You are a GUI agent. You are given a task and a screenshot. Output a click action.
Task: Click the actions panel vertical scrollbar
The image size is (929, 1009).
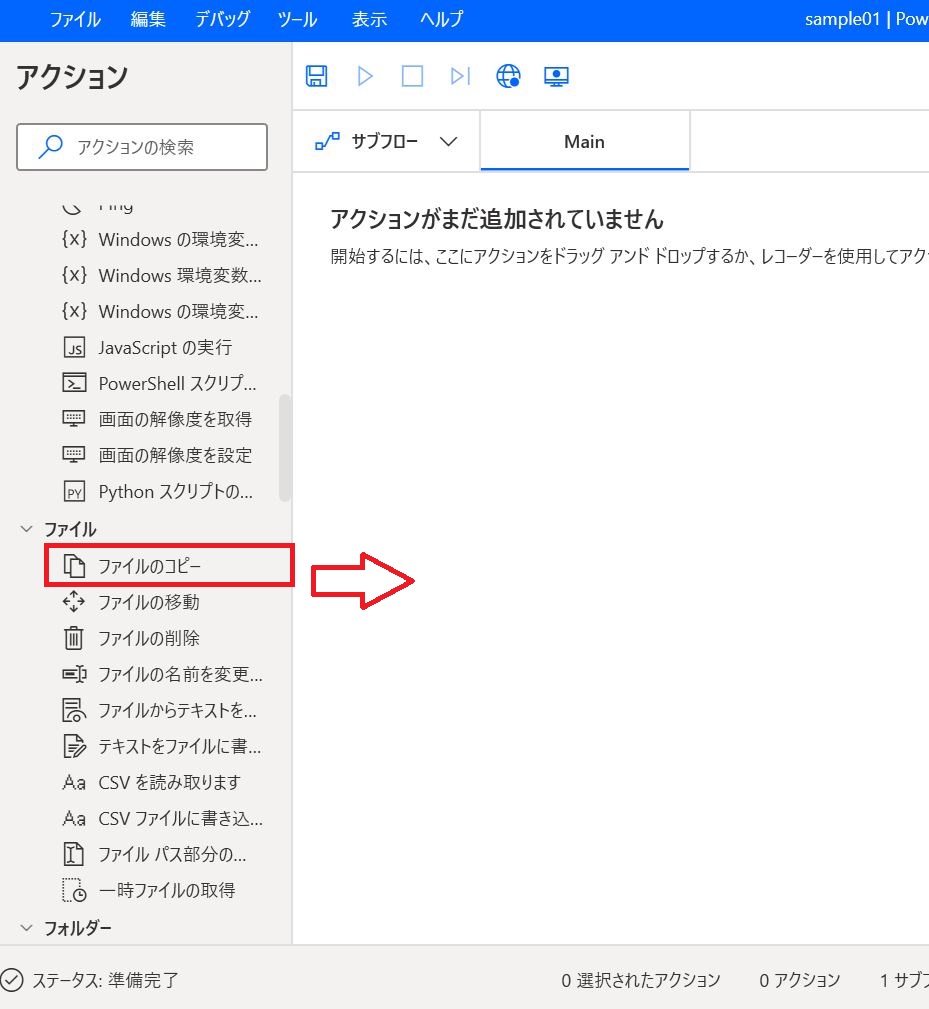point(285,447)
